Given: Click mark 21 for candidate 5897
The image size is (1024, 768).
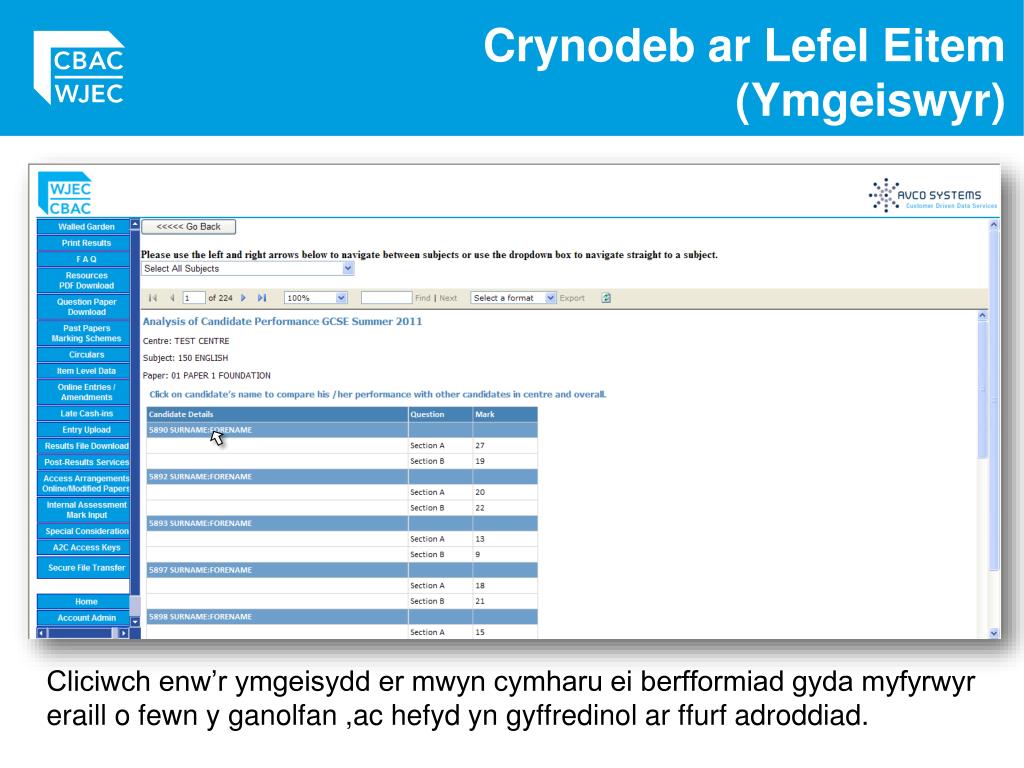Looking at the screenshot, I should pos(480,601).
